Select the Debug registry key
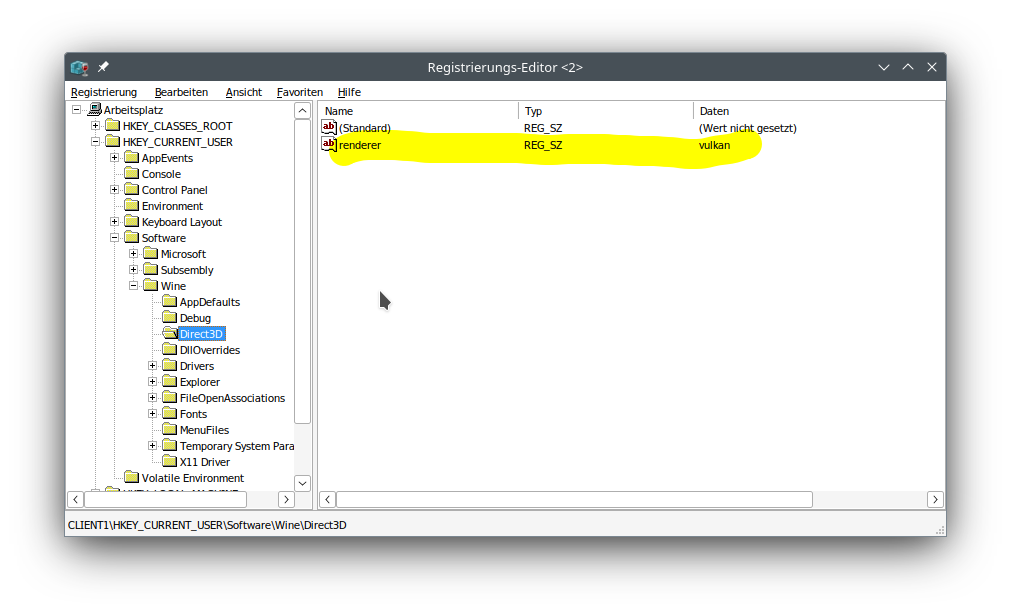This screenshot has width=1011, height=613. point(195,318)
